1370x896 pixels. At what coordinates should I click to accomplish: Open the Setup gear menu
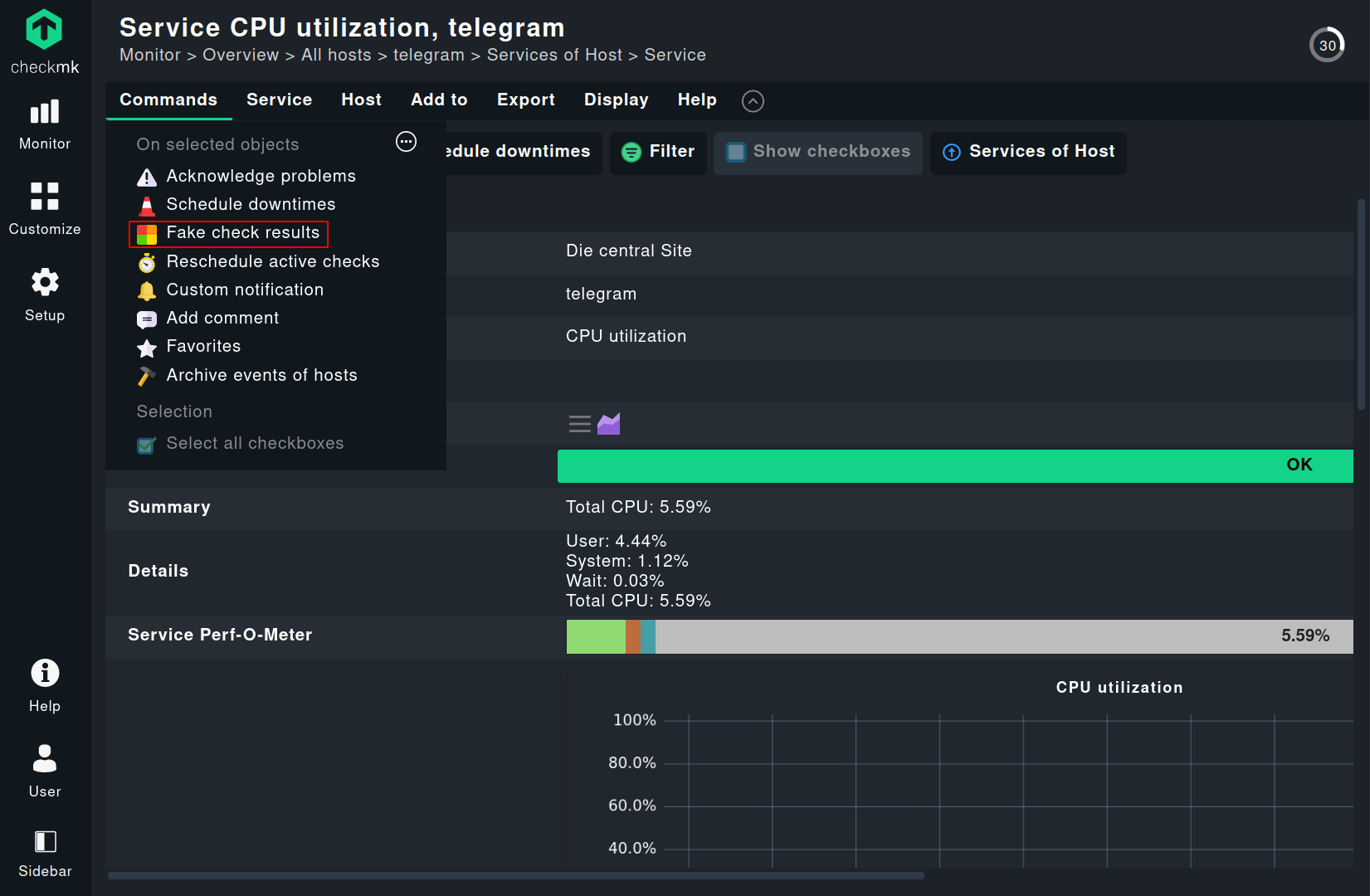tap(45, 295)
